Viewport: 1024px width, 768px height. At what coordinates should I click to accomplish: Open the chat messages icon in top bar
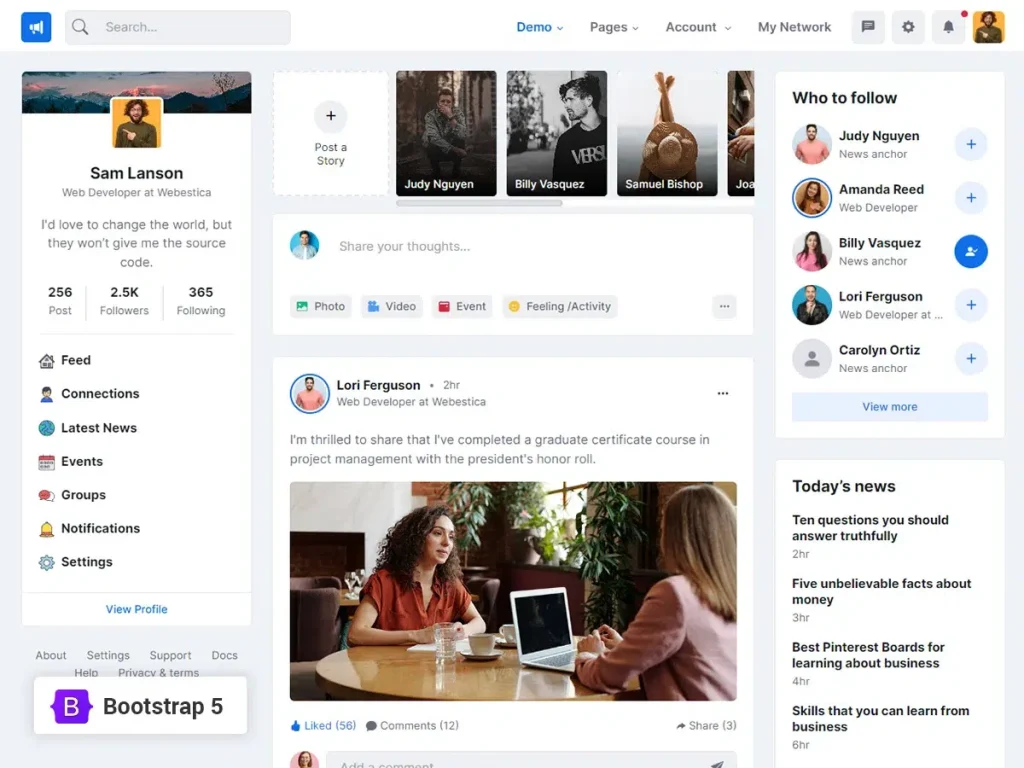click(x=867, y=27)
